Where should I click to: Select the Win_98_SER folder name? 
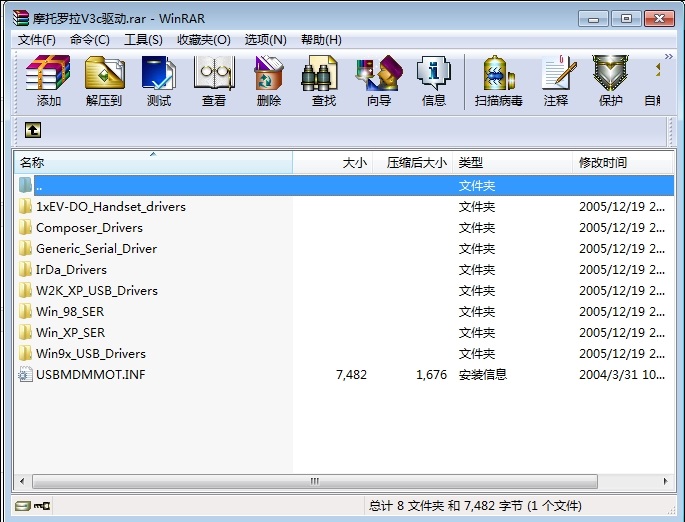pyautogui.click(x=70, y=311)
